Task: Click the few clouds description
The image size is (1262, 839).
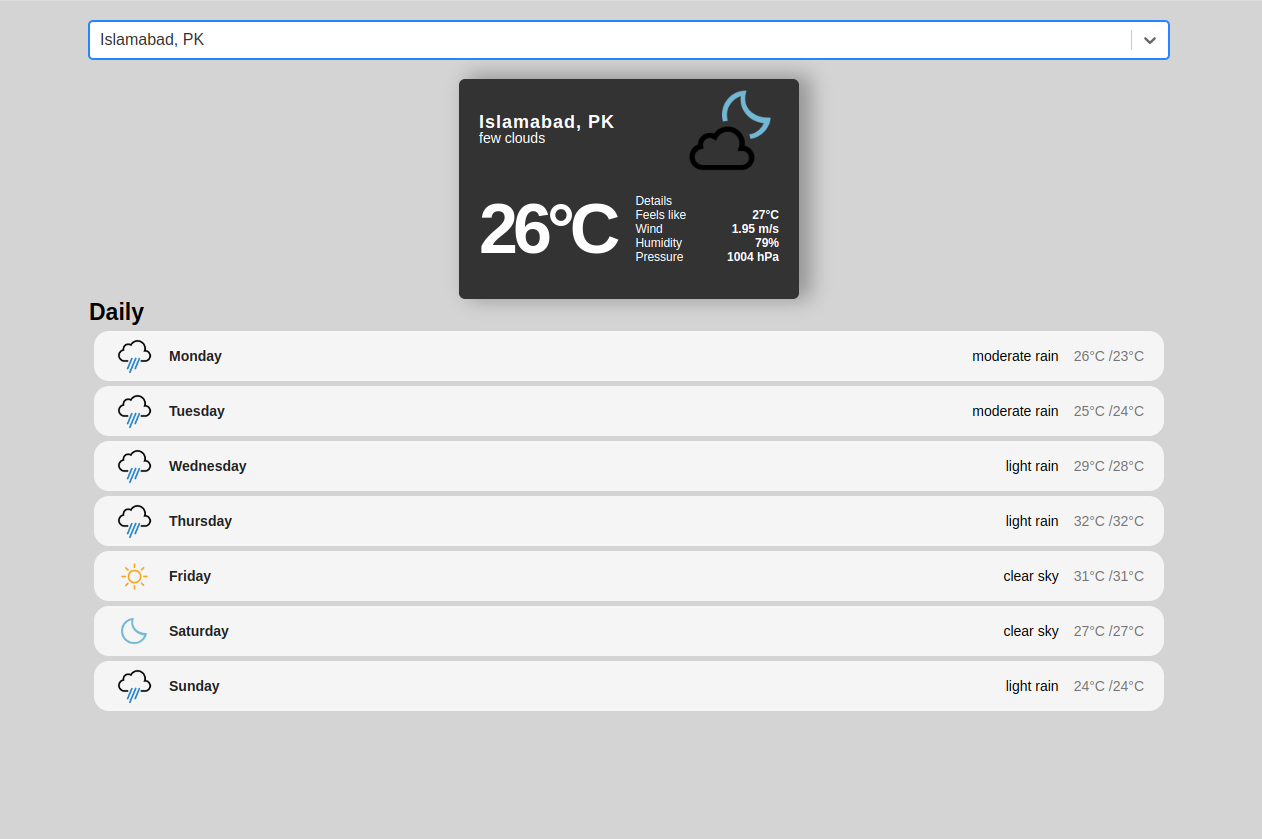Action: 512,138
